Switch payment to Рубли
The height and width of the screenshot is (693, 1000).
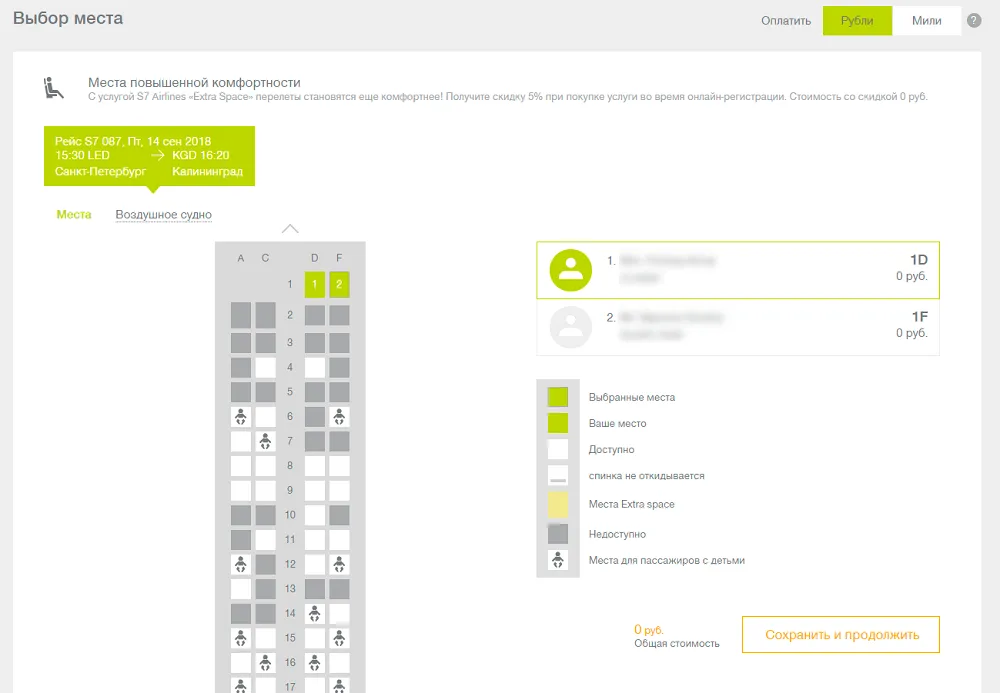(857, 21)
